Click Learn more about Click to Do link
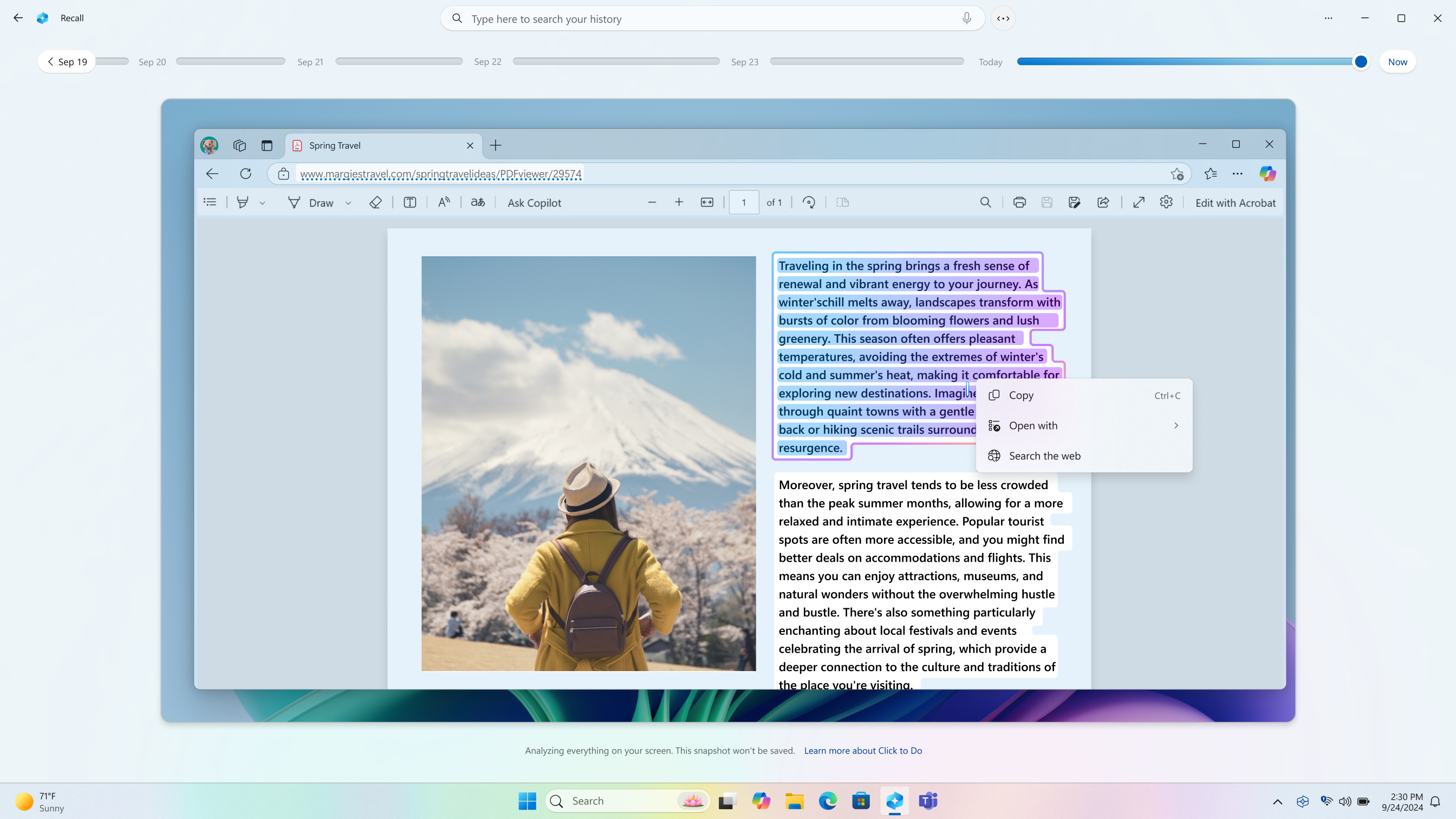The width and height of the screenshot is (1456, 819). (863, 750)
